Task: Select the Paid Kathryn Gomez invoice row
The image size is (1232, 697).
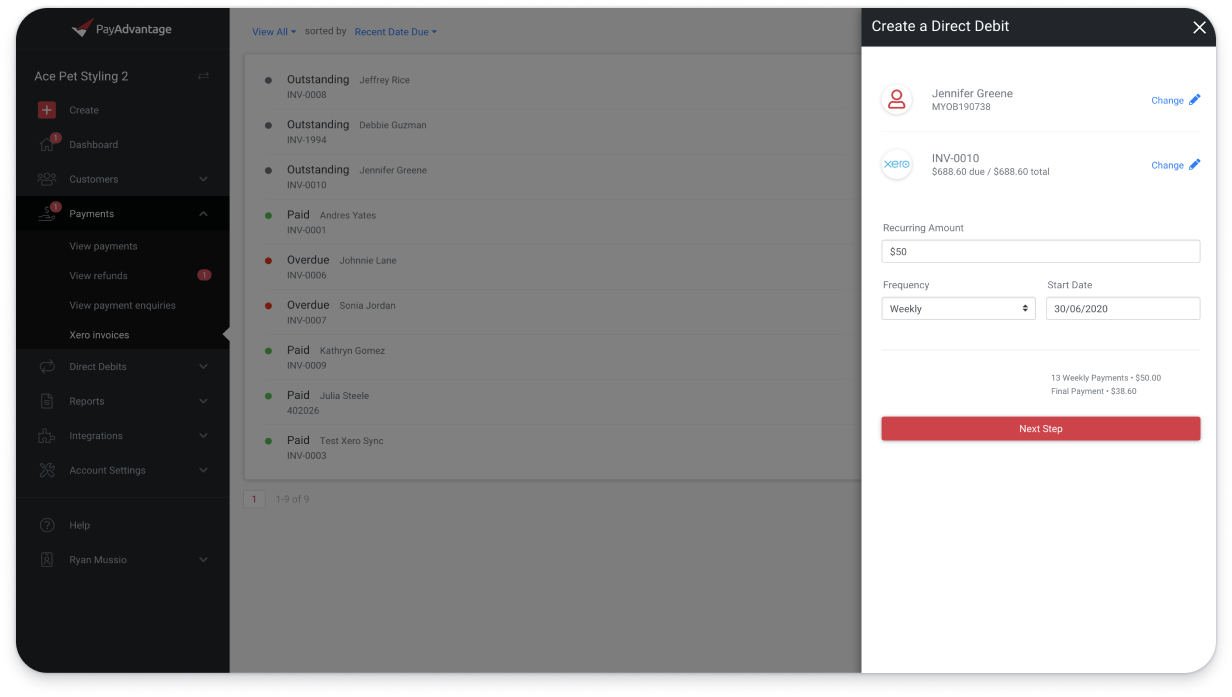Action: [553, 358]
